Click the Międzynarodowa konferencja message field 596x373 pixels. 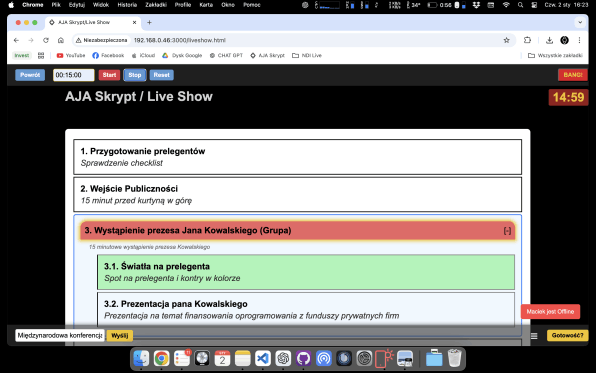(x=60, y=335)
